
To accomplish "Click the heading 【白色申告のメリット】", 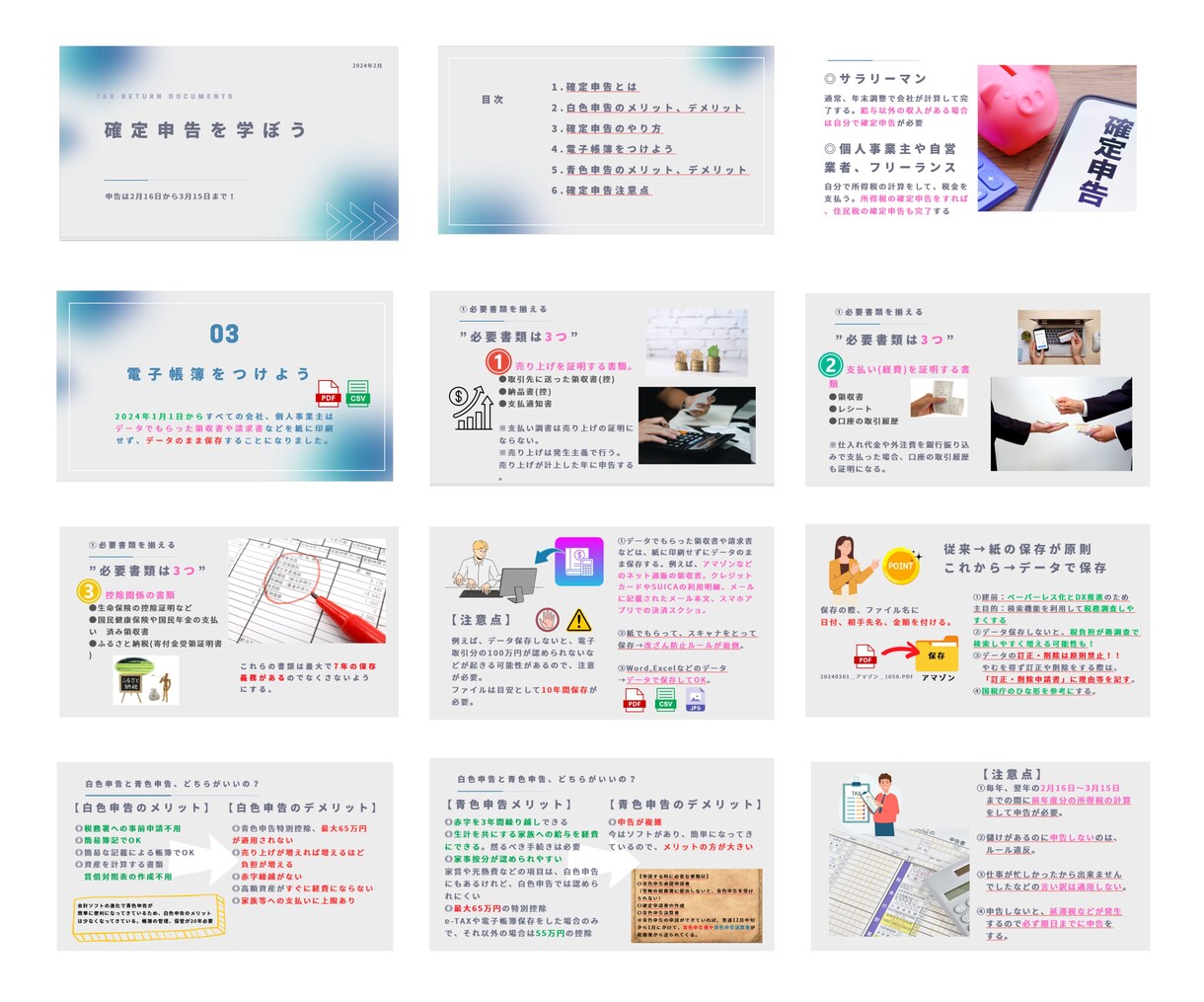I will pos(143,808).
